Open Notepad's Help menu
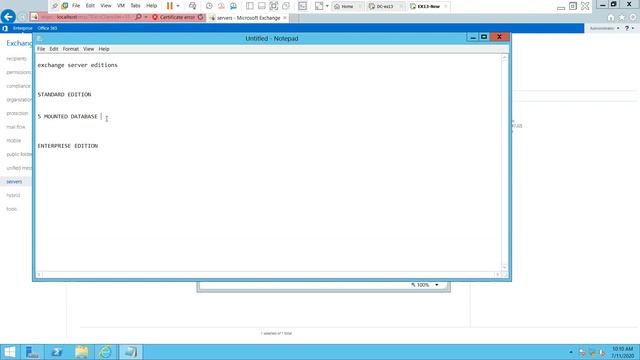640x360 pixels. click(104, 49)
